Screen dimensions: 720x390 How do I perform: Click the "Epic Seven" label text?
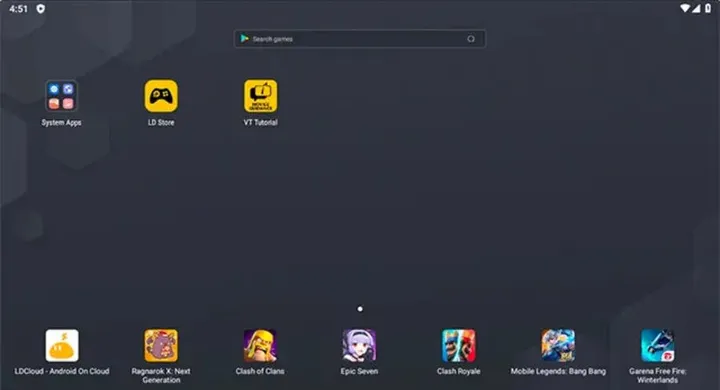pyautogui.click(x=359, y=371)
